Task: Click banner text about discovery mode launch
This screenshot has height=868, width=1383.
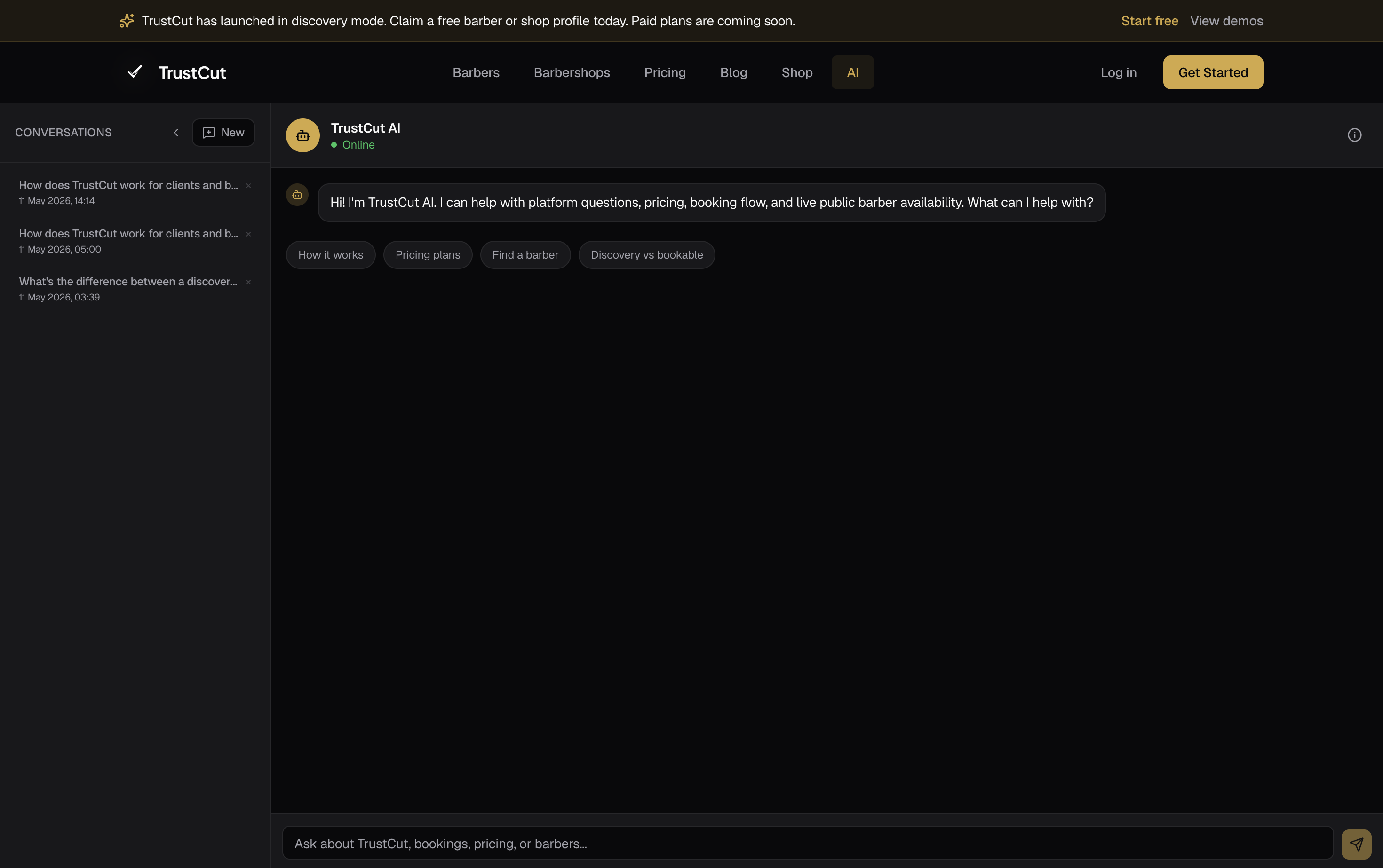Action: [468, 21]
